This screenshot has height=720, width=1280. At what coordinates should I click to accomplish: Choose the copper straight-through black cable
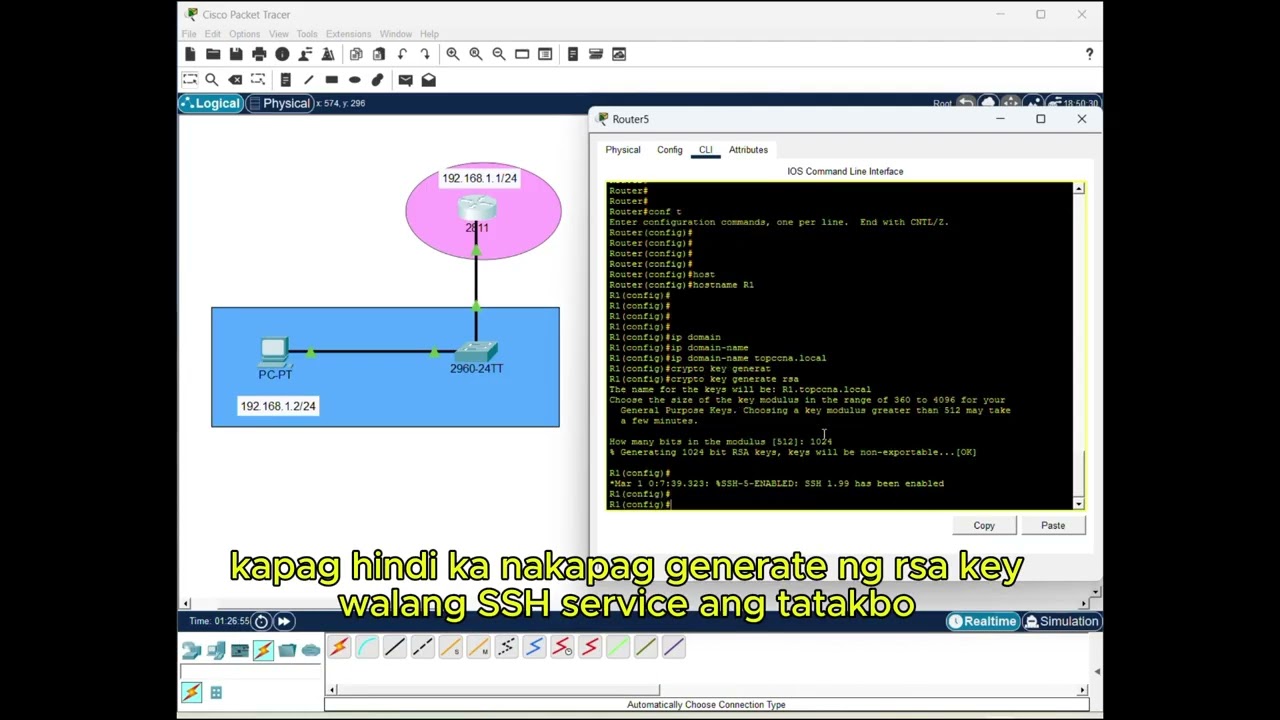395,648
